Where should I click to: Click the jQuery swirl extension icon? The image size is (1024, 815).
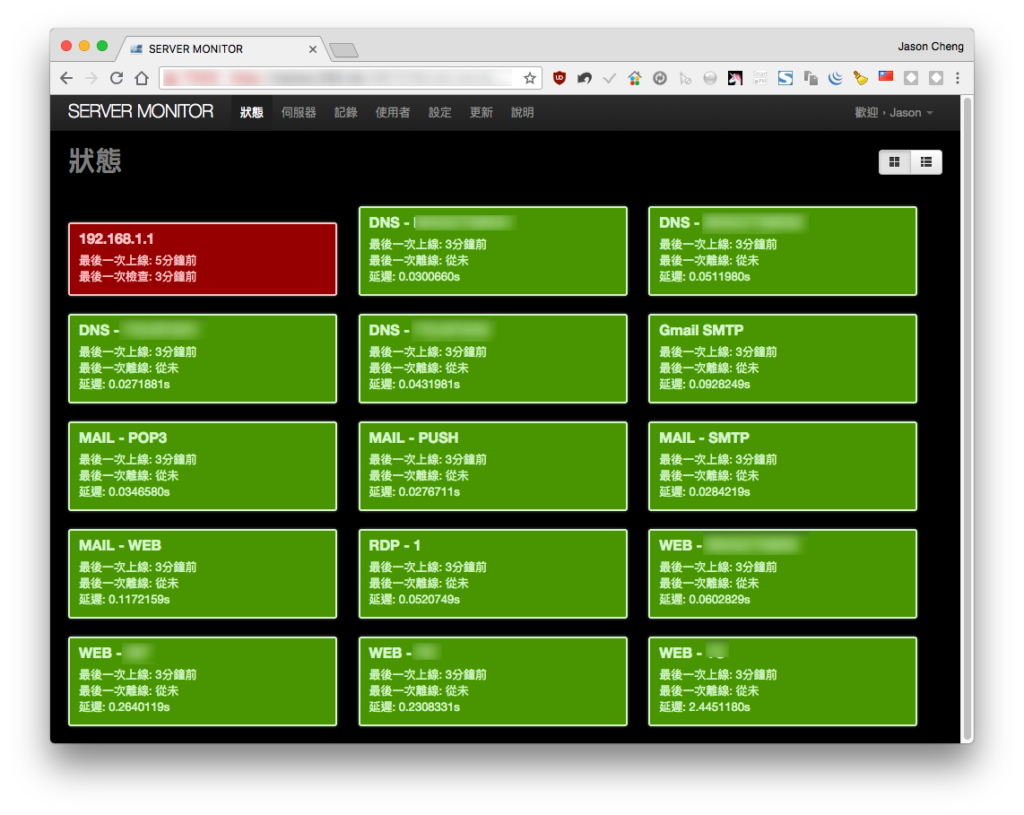(835, 78)
